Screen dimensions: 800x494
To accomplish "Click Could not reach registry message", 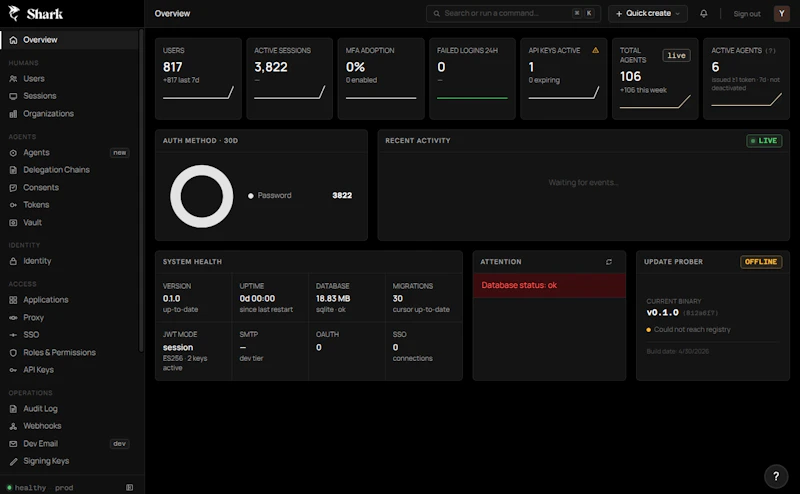I will [x=692, y=330].
